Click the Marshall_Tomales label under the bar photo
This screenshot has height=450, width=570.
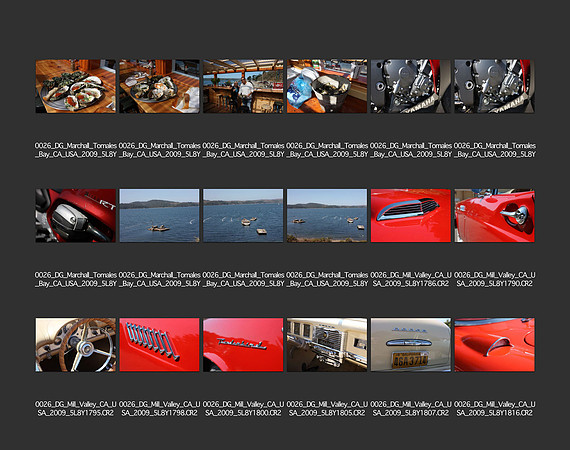243,150
